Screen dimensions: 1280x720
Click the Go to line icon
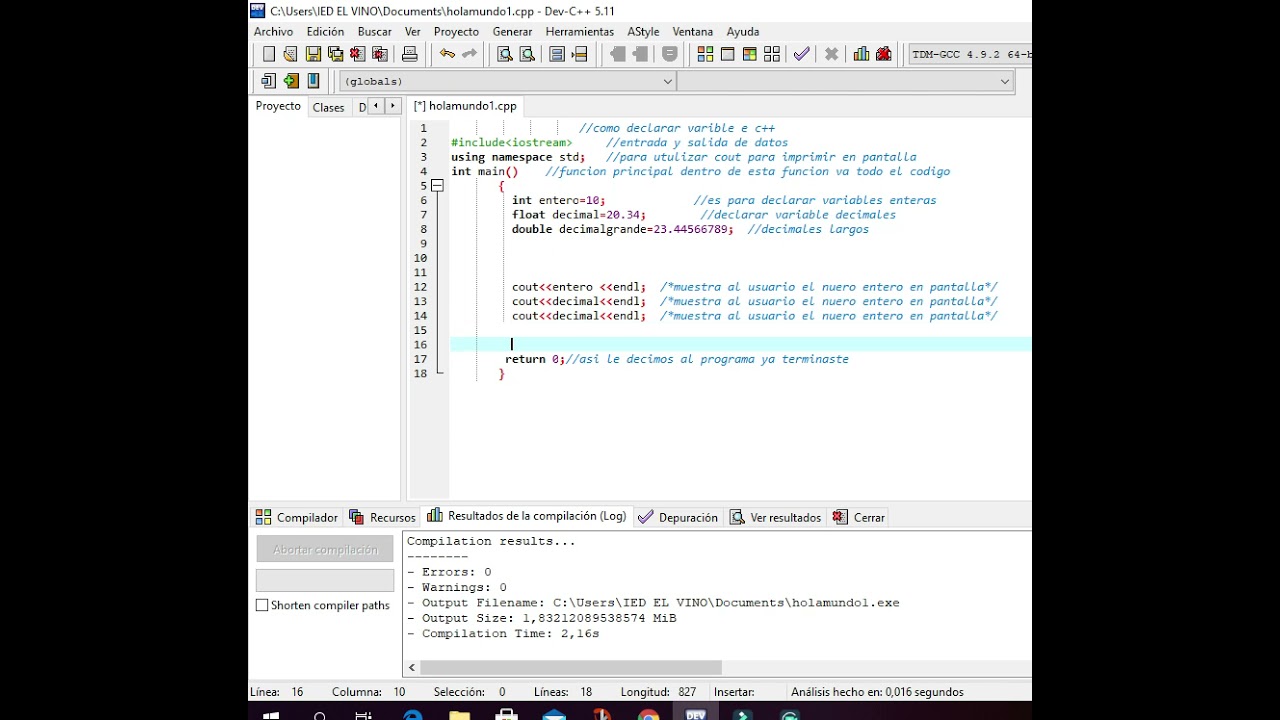pyautogui.click(x=579, y=54)
